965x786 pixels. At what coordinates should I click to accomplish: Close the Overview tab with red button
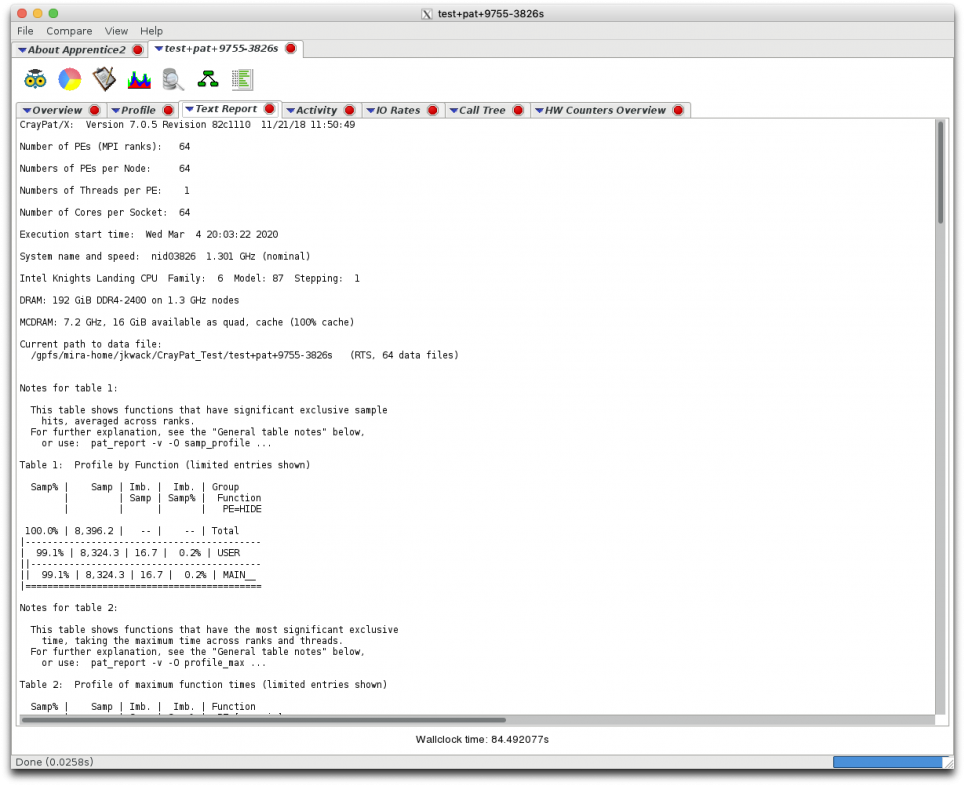95,110
